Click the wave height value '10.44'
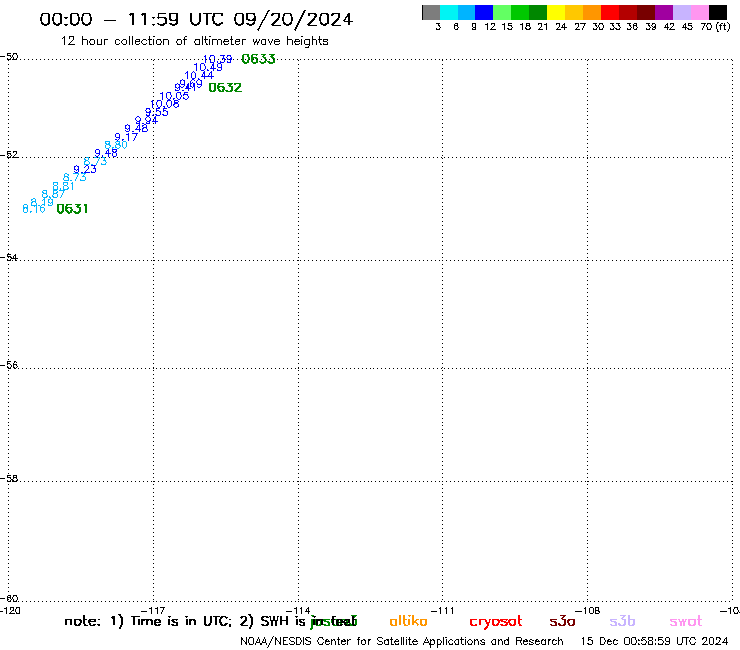Image resolution: width=740 pixels, height=650 pixels. click(x=199, y=75)
